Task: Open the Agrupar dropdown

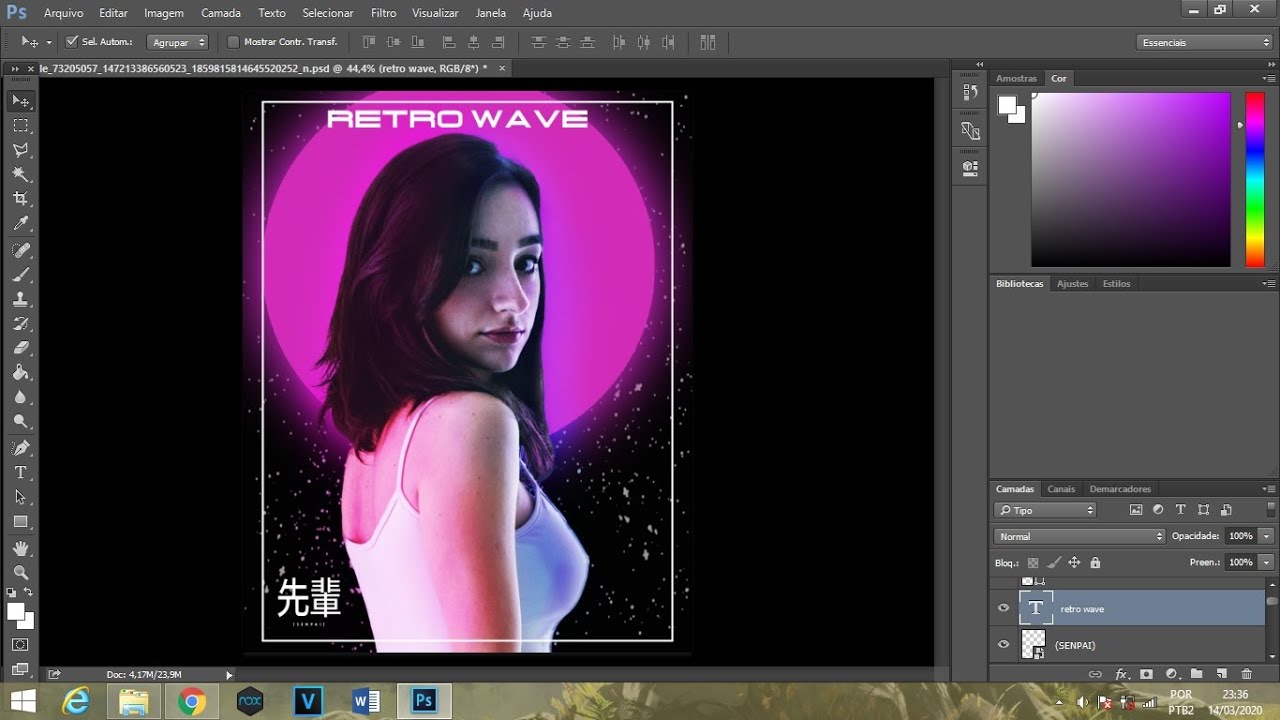Action: [177, 42]
